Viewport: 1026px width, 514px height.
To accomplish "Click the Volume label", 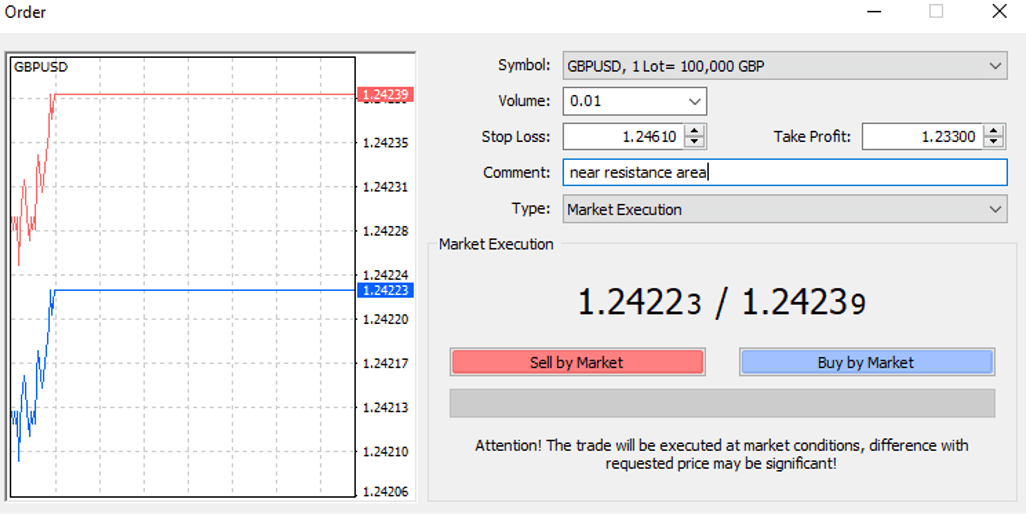I will pos(524,101).
